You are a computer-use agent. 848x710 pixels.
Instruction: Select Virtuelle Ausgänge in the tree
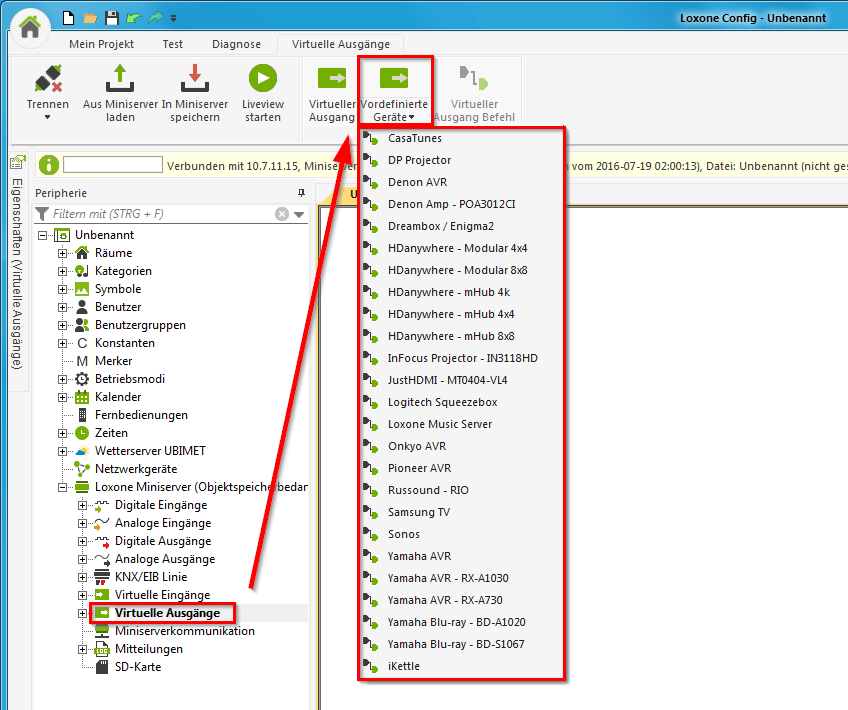click(x=167, y=613)
